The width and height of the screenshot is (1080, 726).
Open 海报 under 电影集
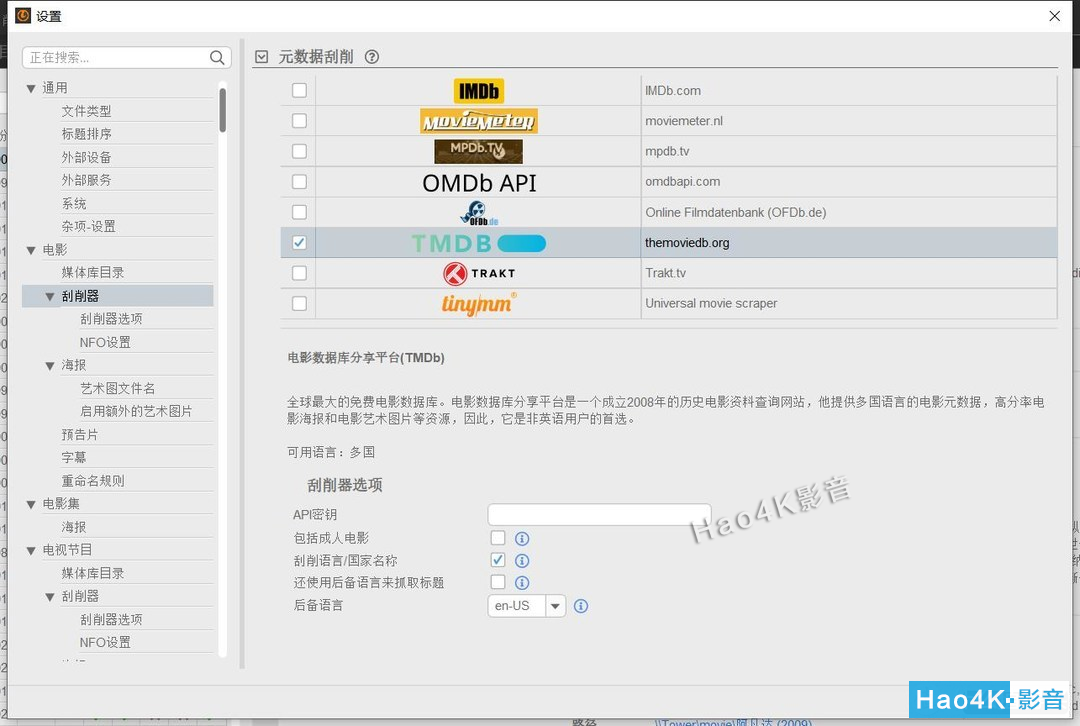74,527
